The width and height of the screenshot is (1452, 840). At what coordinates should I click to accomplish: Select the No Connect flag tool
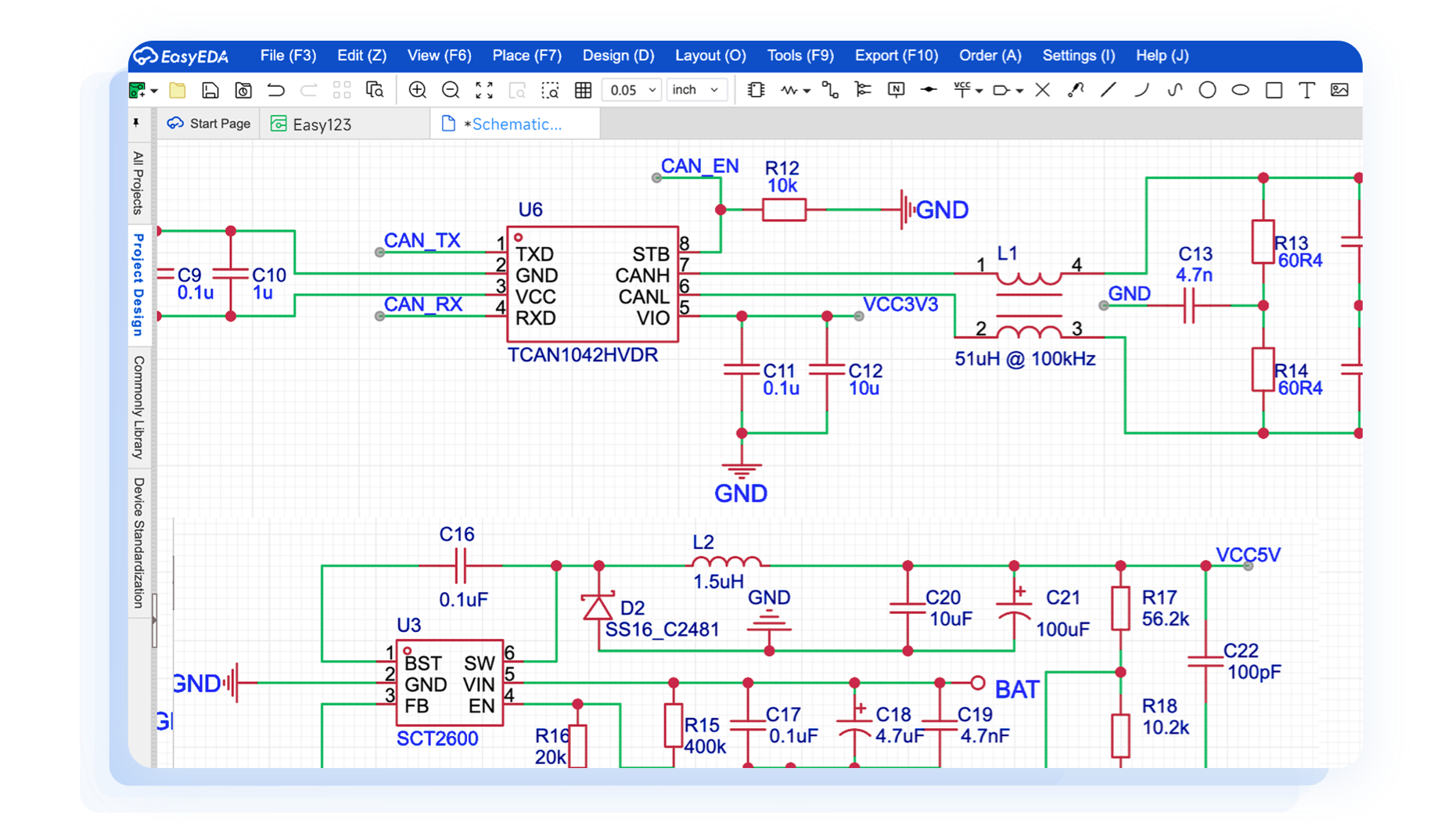(1042, 90)
